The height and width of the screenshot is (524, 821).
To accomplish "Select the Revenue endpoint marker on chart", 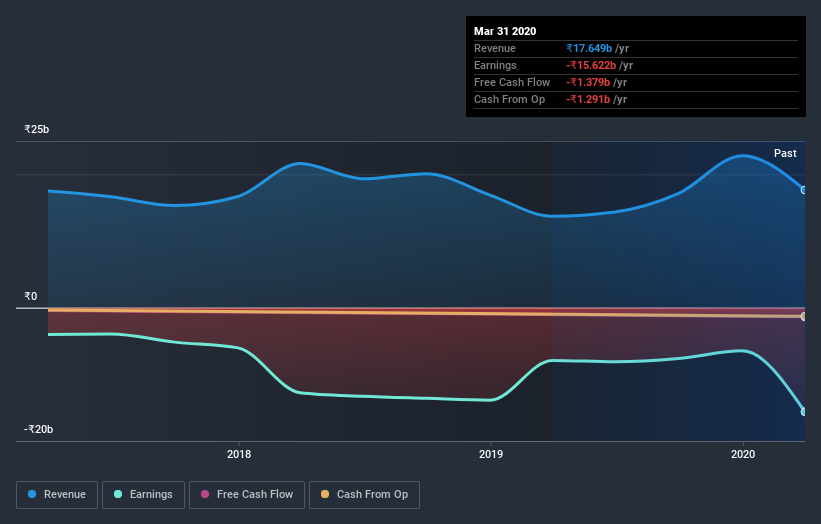I will (x=804, y=190).
